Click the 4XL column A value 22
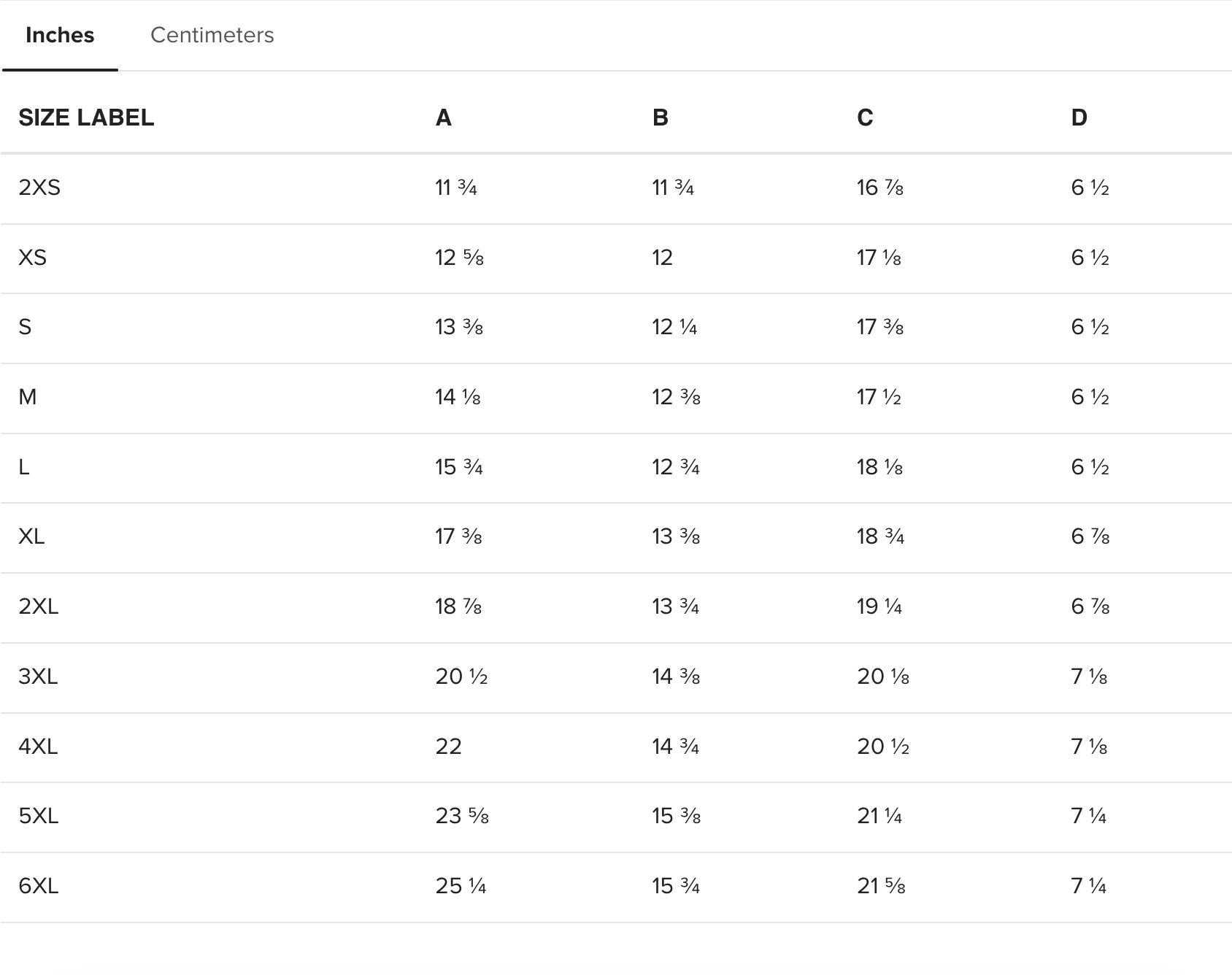This screenshot has height=975, width=1232. pos(448,747)
